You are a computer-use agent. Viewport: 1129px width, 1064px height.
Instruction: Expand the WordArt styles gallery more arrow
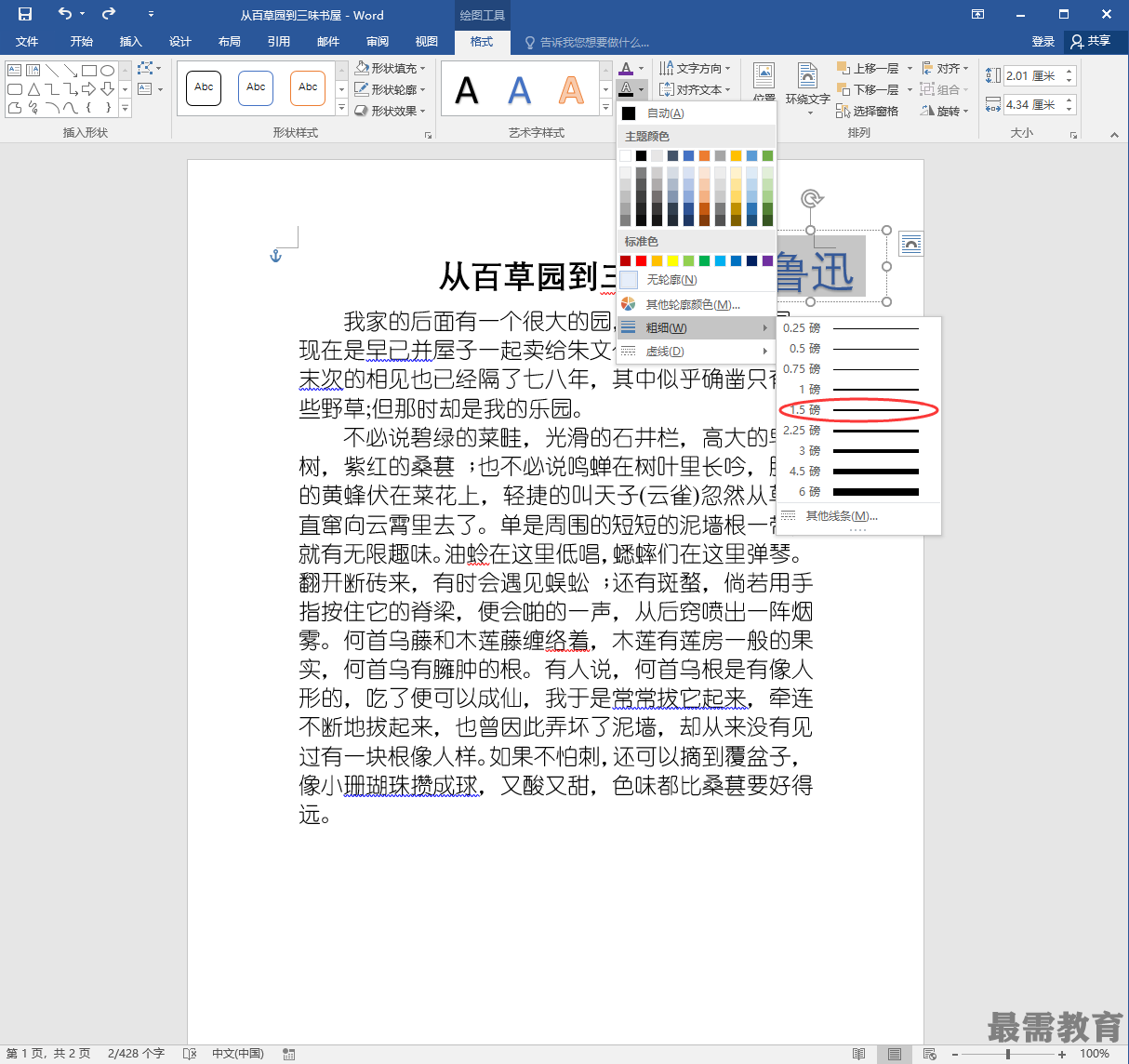point(605,108)
